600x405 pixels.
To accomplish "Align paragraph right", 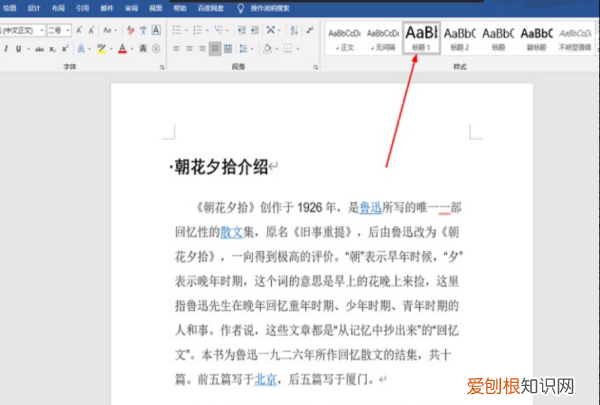I will (x=202, y=49).
